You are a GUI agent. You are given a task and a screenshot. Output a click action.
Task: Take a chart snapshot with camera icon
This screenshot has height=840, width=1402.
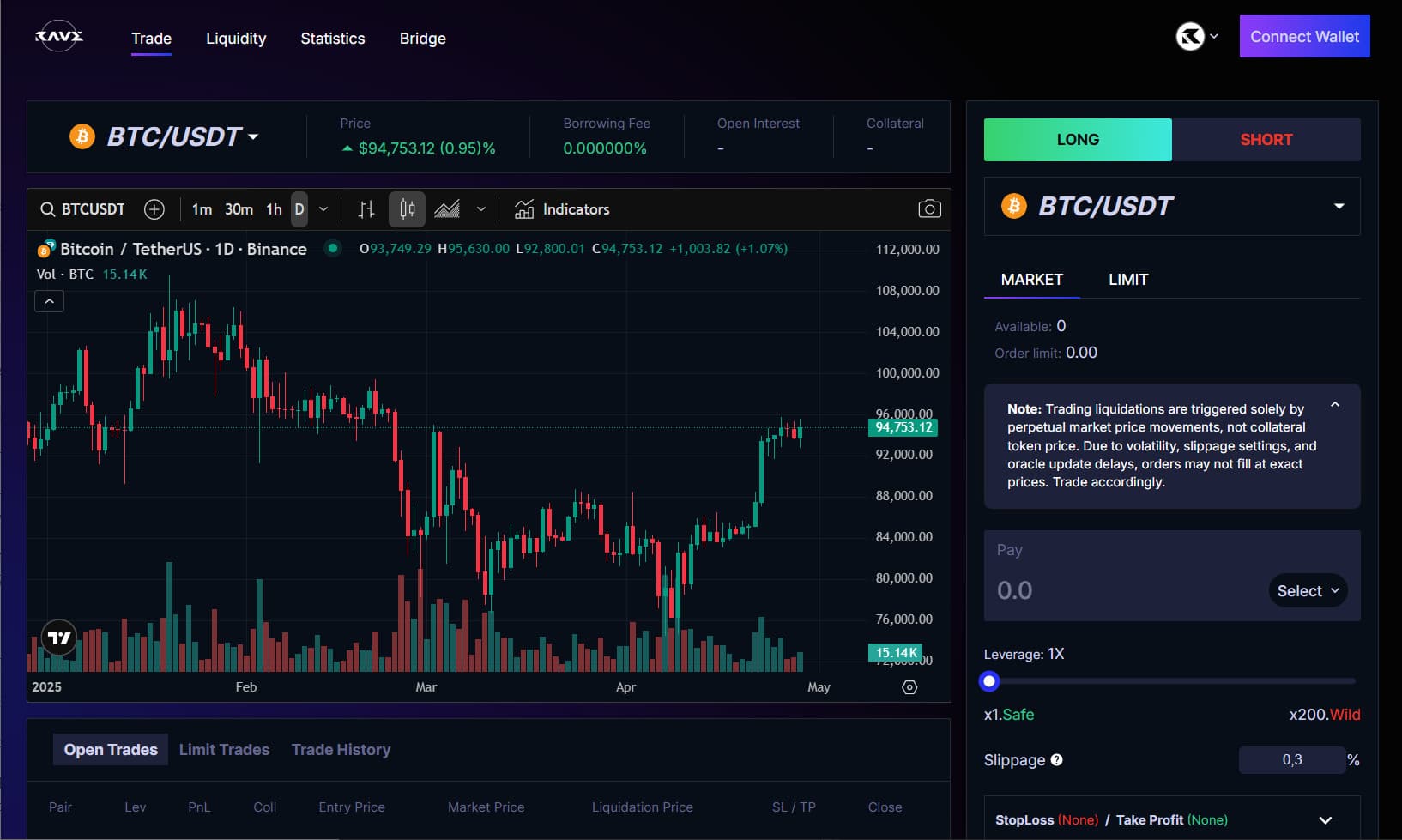(930, 208)
